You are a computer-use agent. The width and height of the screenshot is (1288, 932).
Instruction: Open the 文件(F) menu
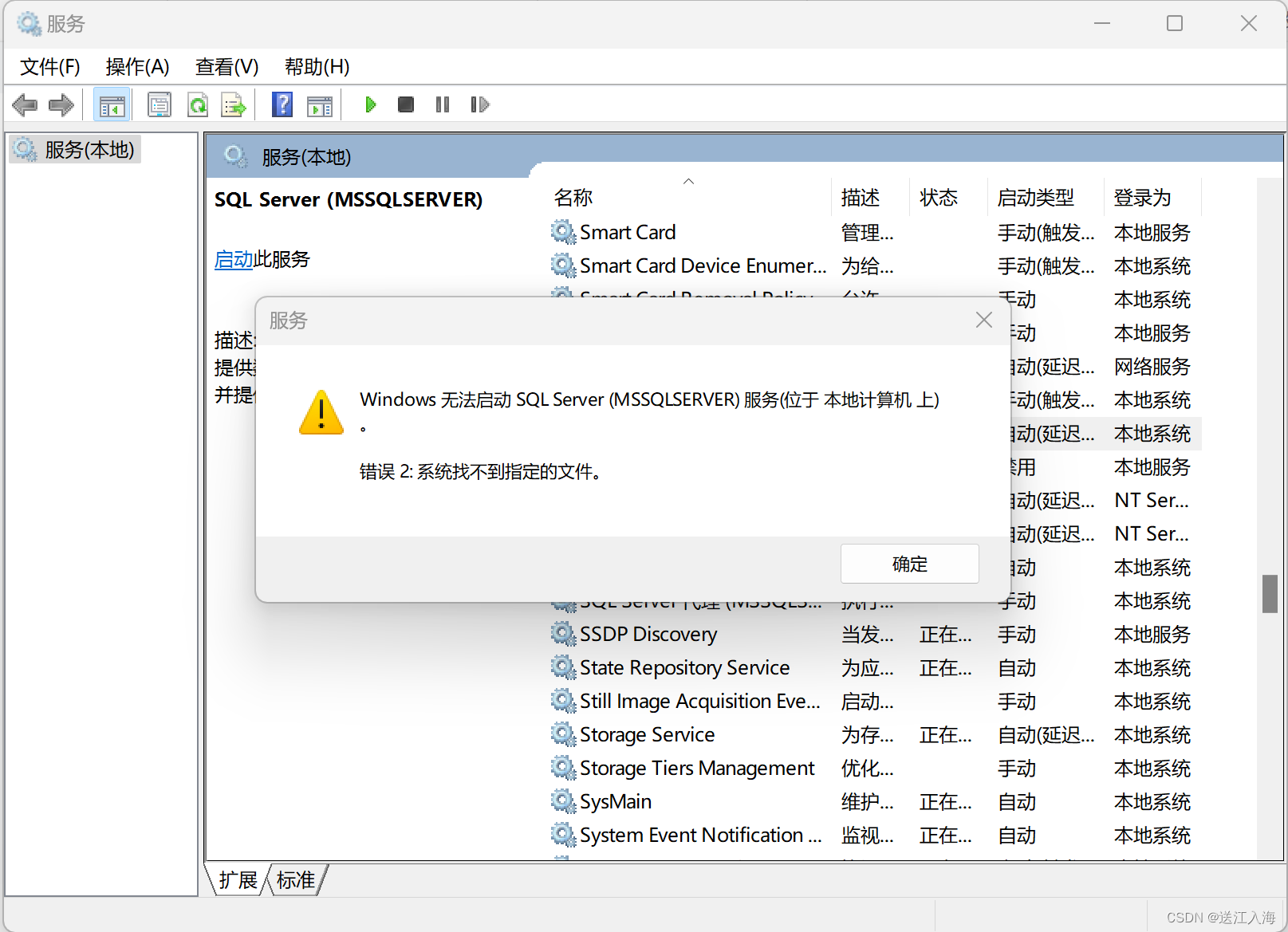[50, 67]
